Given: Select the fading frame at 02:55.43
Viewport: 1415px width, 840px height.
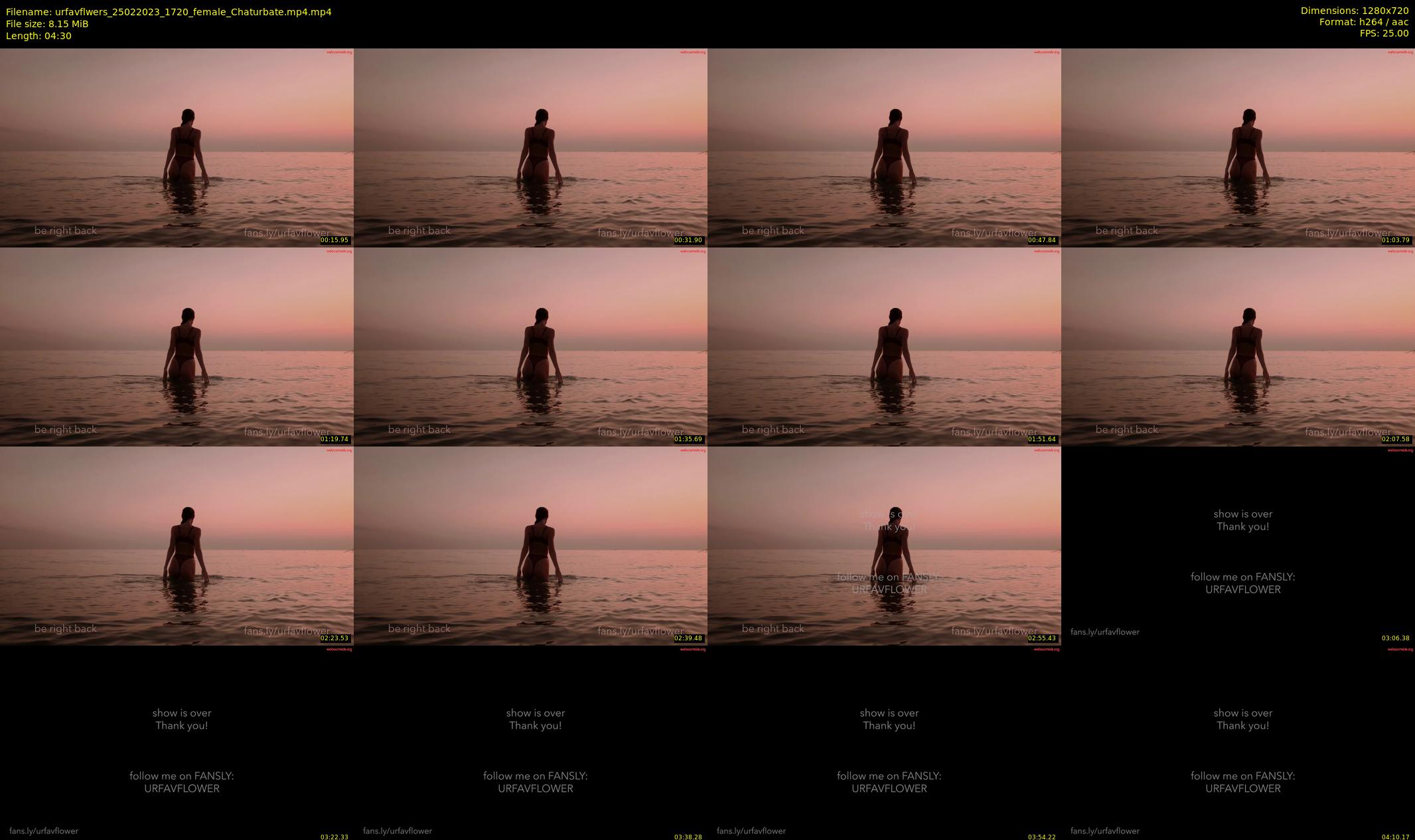Looking at the screenshot, I should point(884,545).
